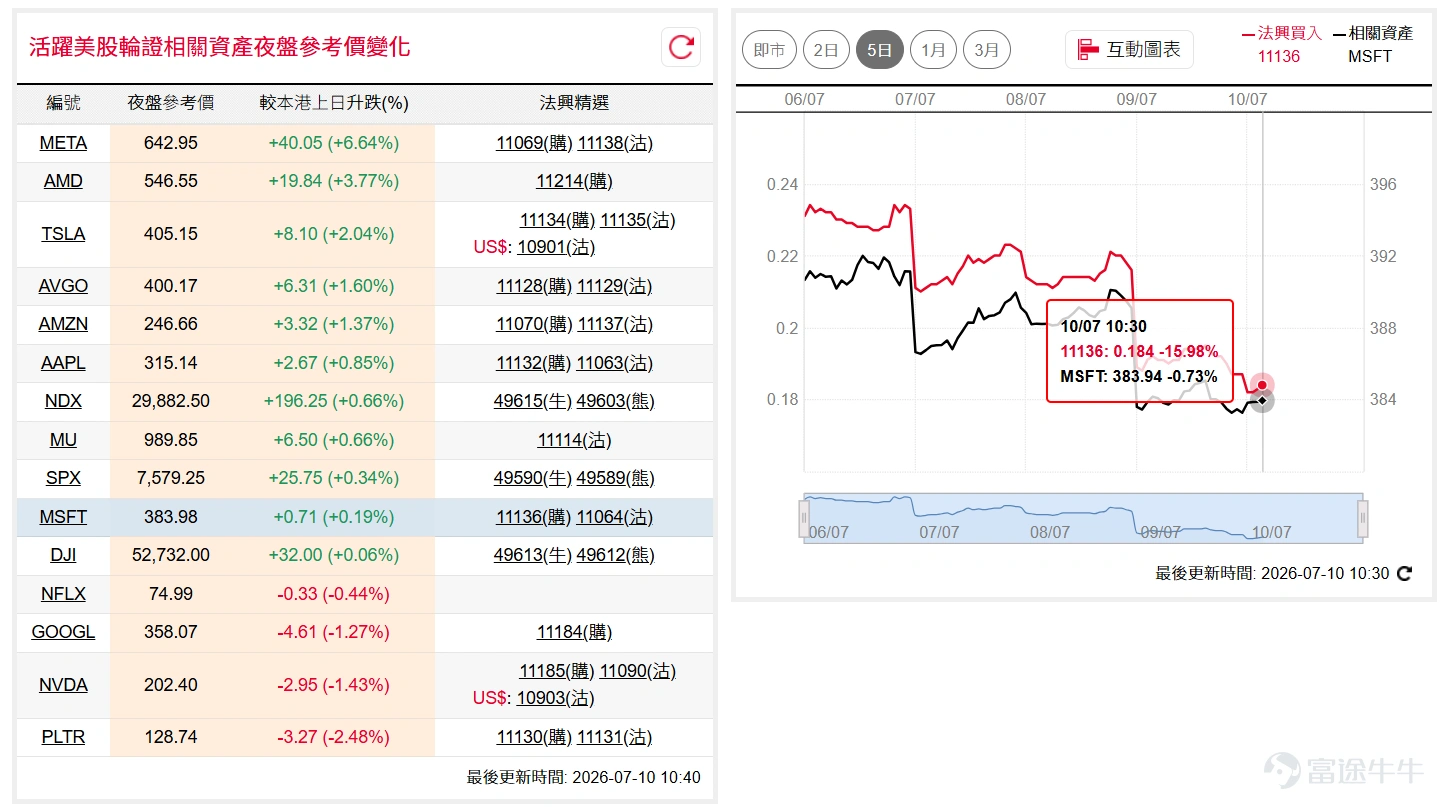The width and height of the screenshot is (1444, 807).
Task: Open warrant 11135(沽) for TSLA
Action: 638,220
